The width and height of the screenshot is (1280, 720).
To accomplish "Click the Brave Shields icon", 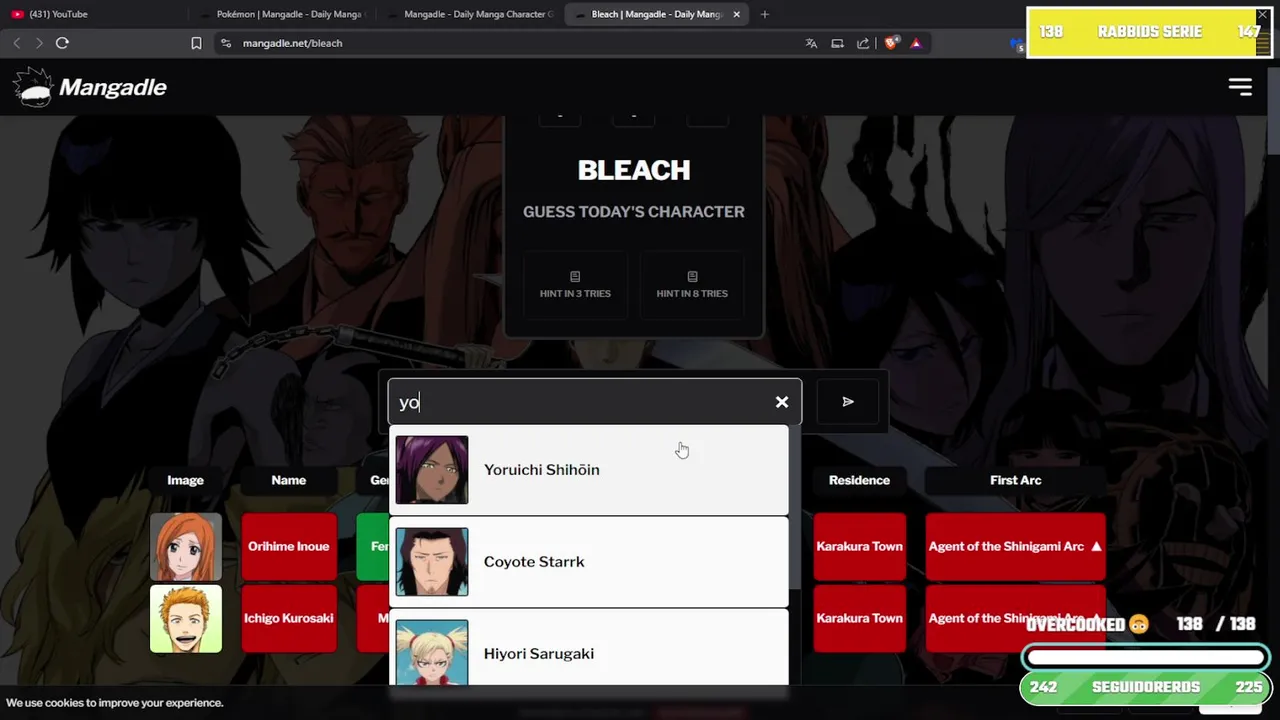I will pyautogui.click(x=891, y=43).
